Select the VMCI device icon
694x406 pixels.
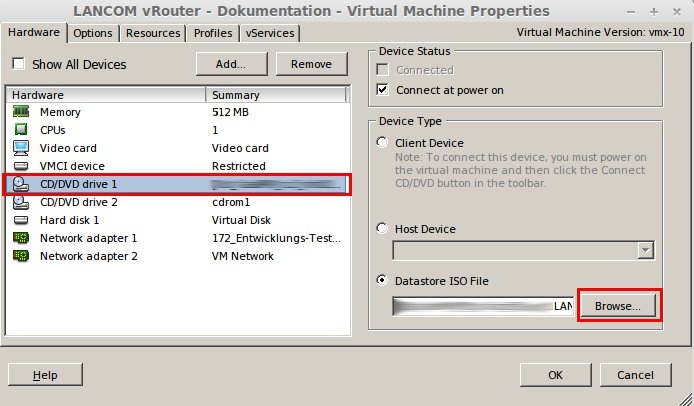(21, 166)
